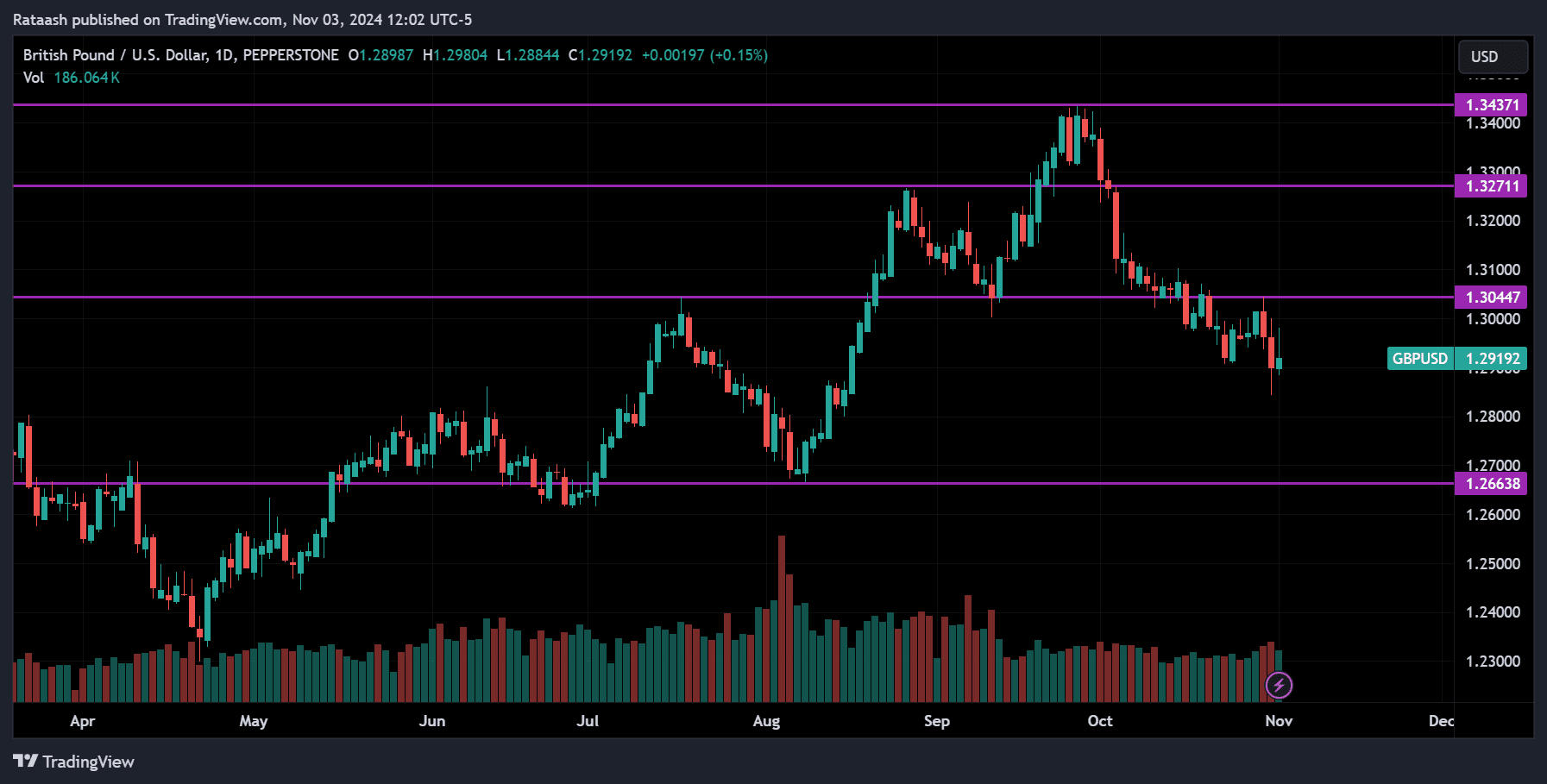The image size is (1547, 784).
Task: Click the Nov label on time axis
Action: pos(1279,721)
